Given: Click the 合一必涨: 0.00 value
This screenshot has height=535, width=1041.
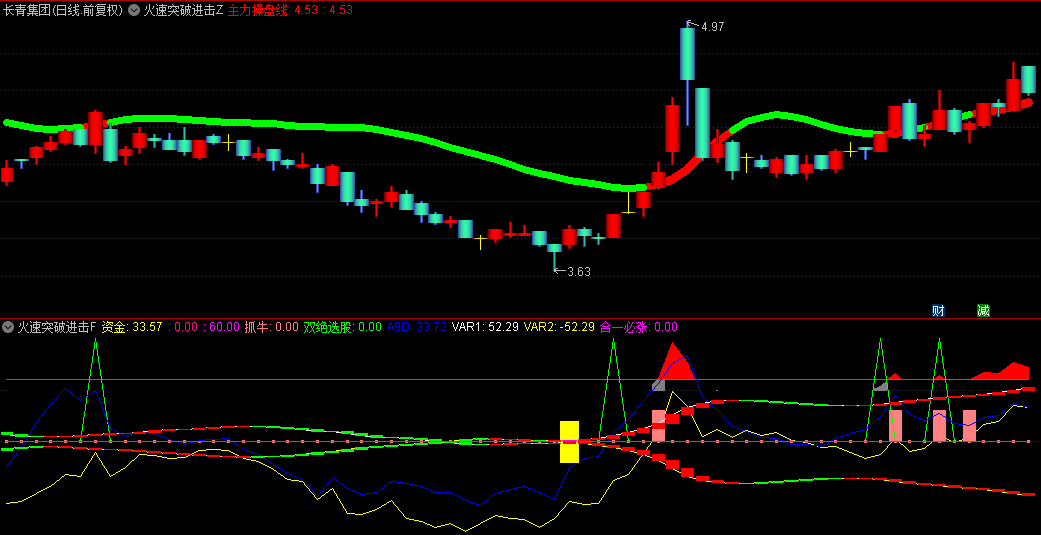Looking at the screenshot, I should 638,327.
